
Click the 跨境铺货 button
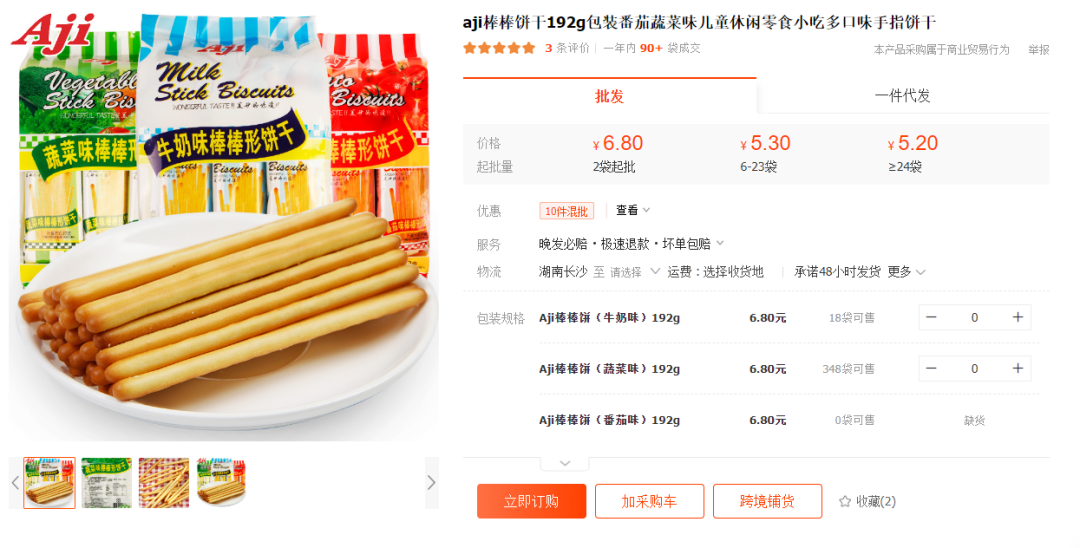click(x=767, y=501)
